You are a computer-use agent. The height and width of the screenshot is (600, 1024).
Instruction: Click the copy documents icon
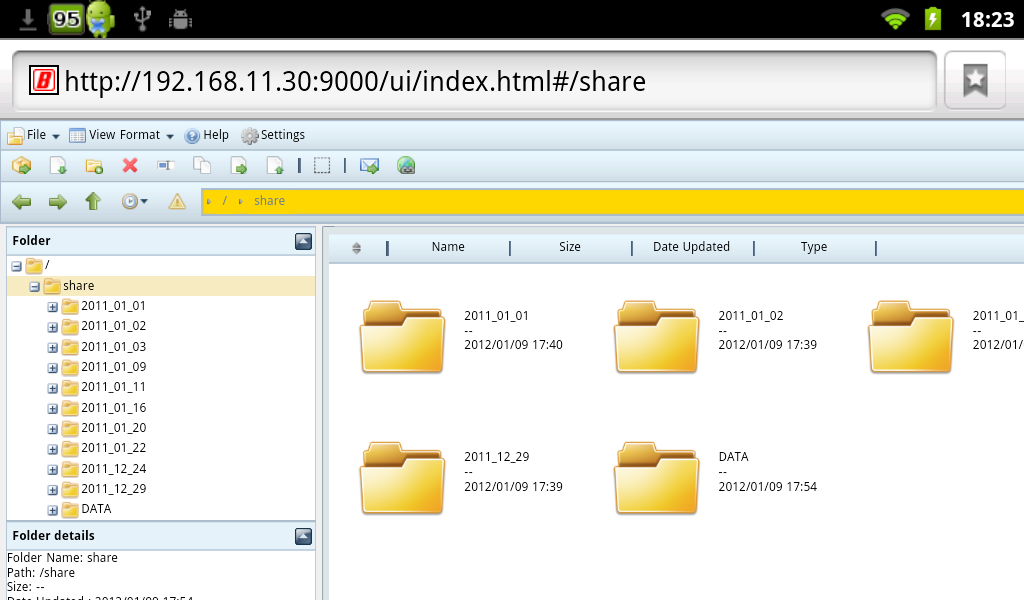click(x=202, y=166)
